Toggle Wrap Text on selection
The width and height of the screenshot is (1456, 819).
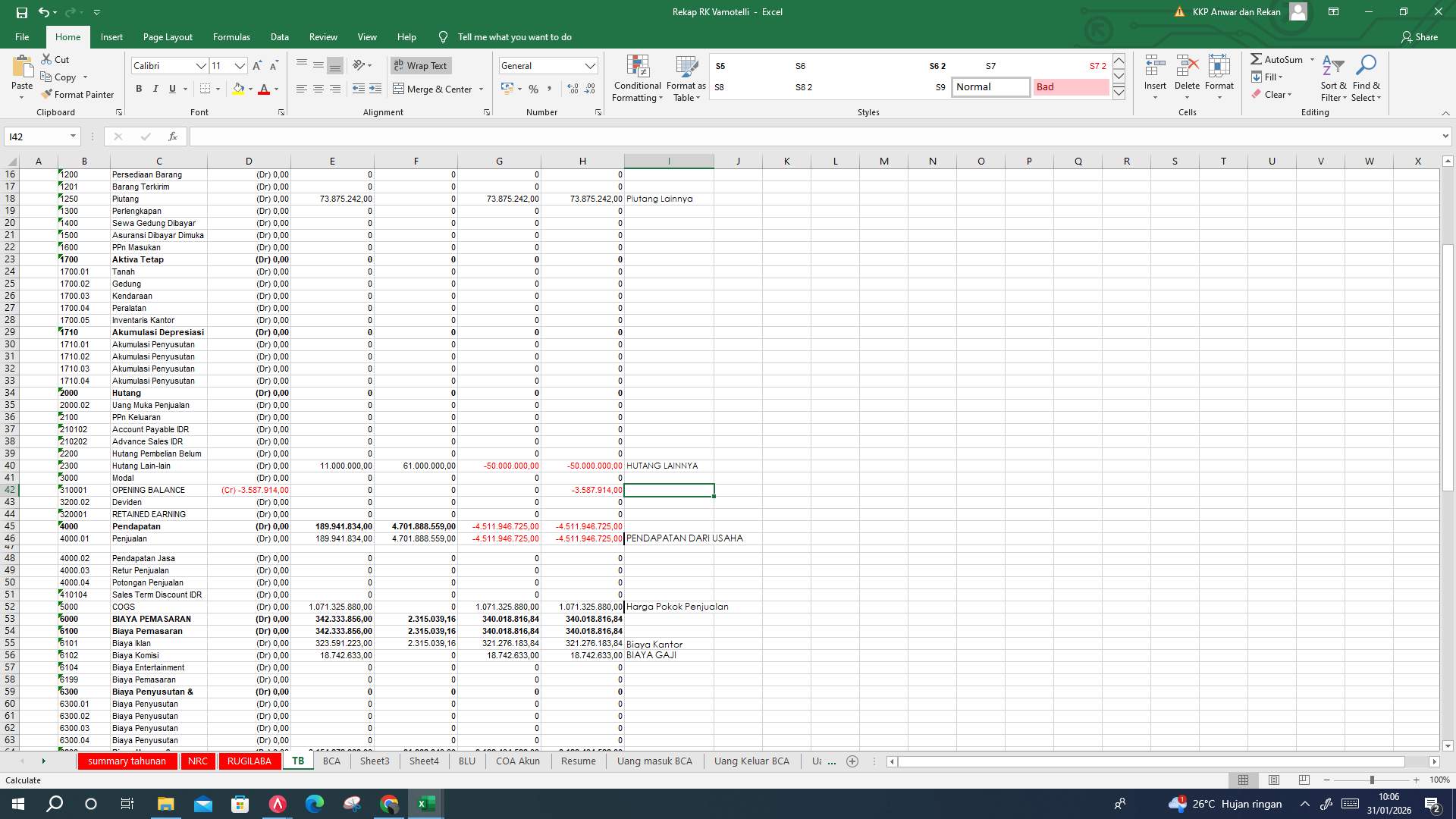420,66
